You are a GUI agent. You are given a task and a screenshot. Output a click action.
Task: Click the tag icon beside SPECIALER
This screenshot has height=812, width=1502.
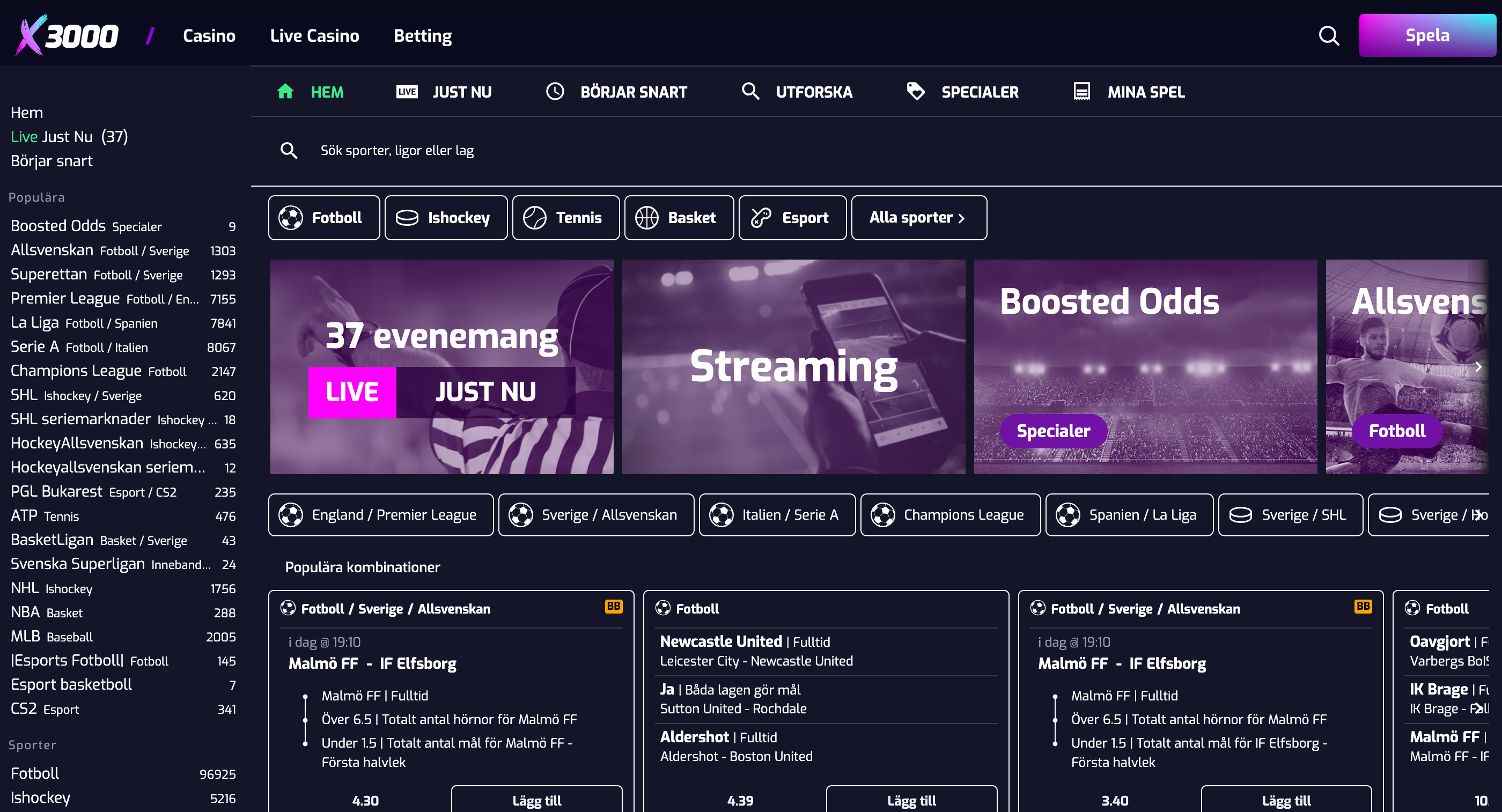pos(916,92)
